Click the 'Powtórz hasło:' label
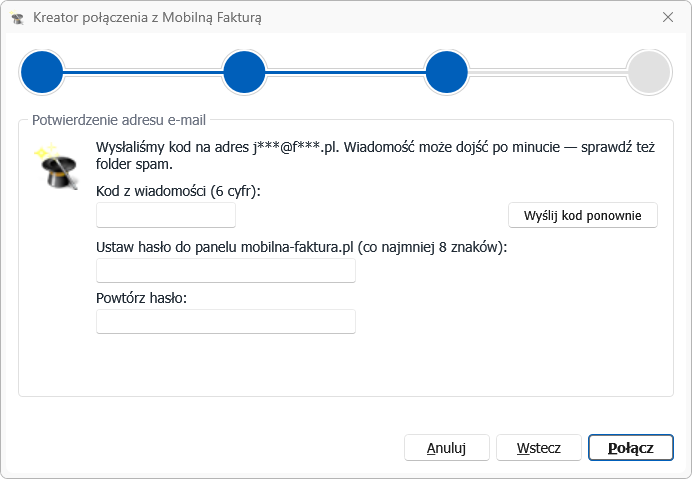The height and width of the screenshot is (479, 692). [142, 298]
